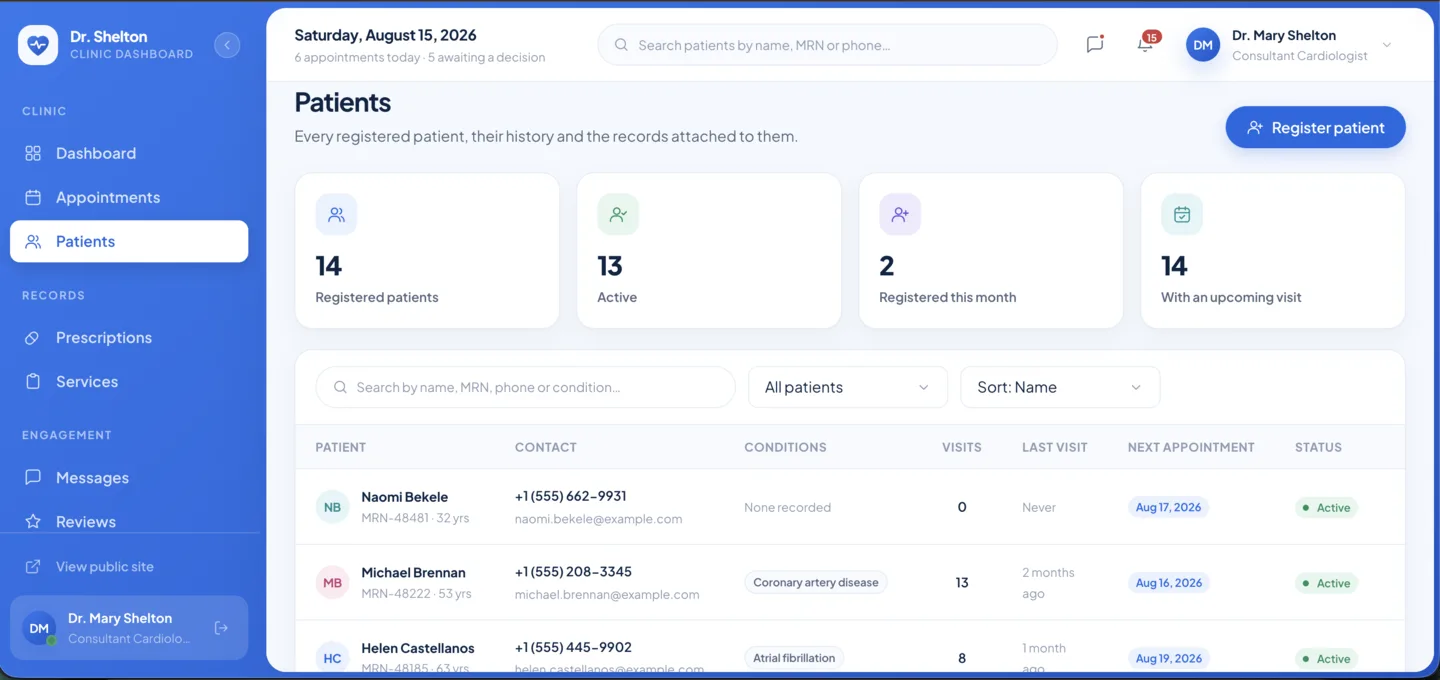Screen dimensions: 1440x680
Task: Open the Dashboard page from sidebar
Action: tap(129, 153)
